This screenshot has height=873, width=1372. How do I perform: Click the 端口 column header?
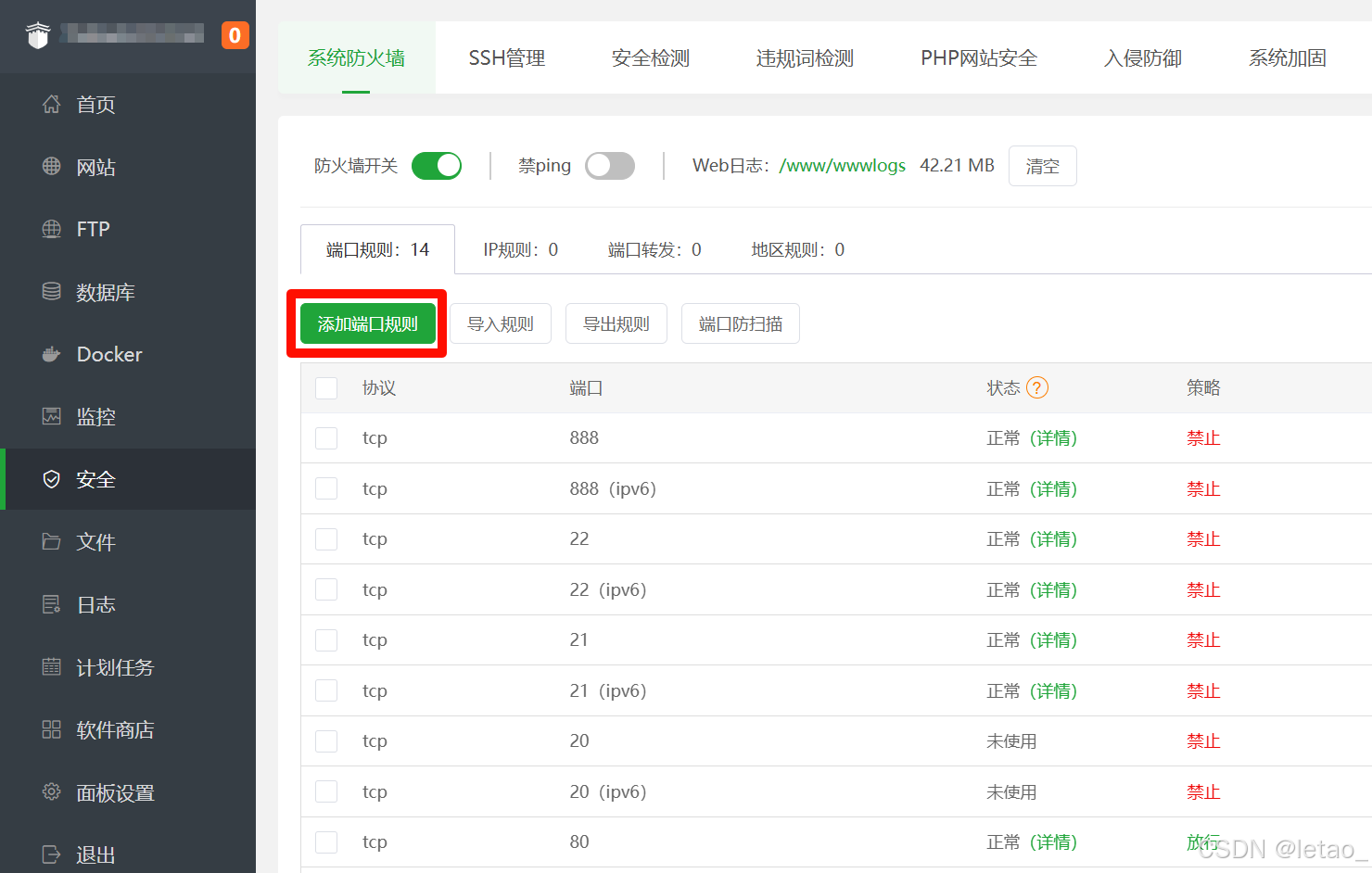click(x=586, y=387)
